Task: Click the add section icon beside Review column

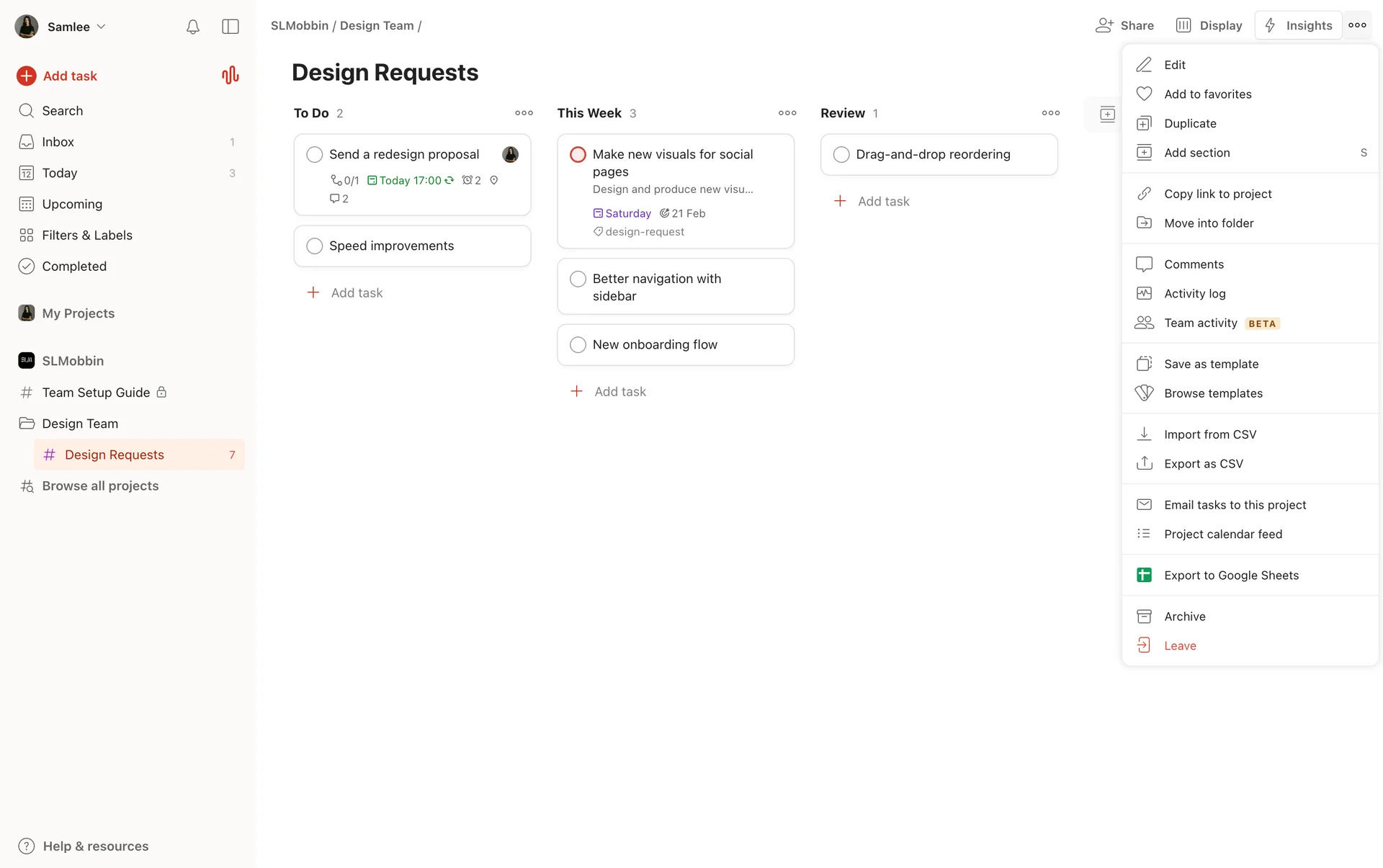Action: click(x=1107, y=114)
